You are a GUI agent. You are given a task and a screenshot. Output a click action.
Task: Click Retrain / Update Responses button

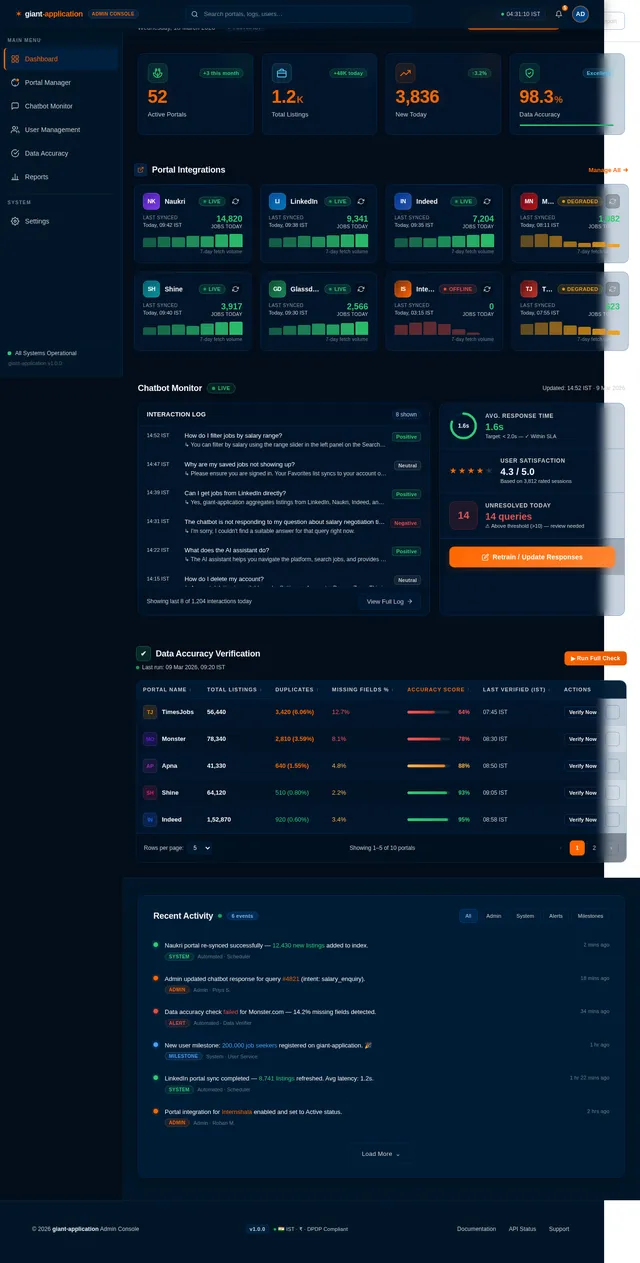532,557
